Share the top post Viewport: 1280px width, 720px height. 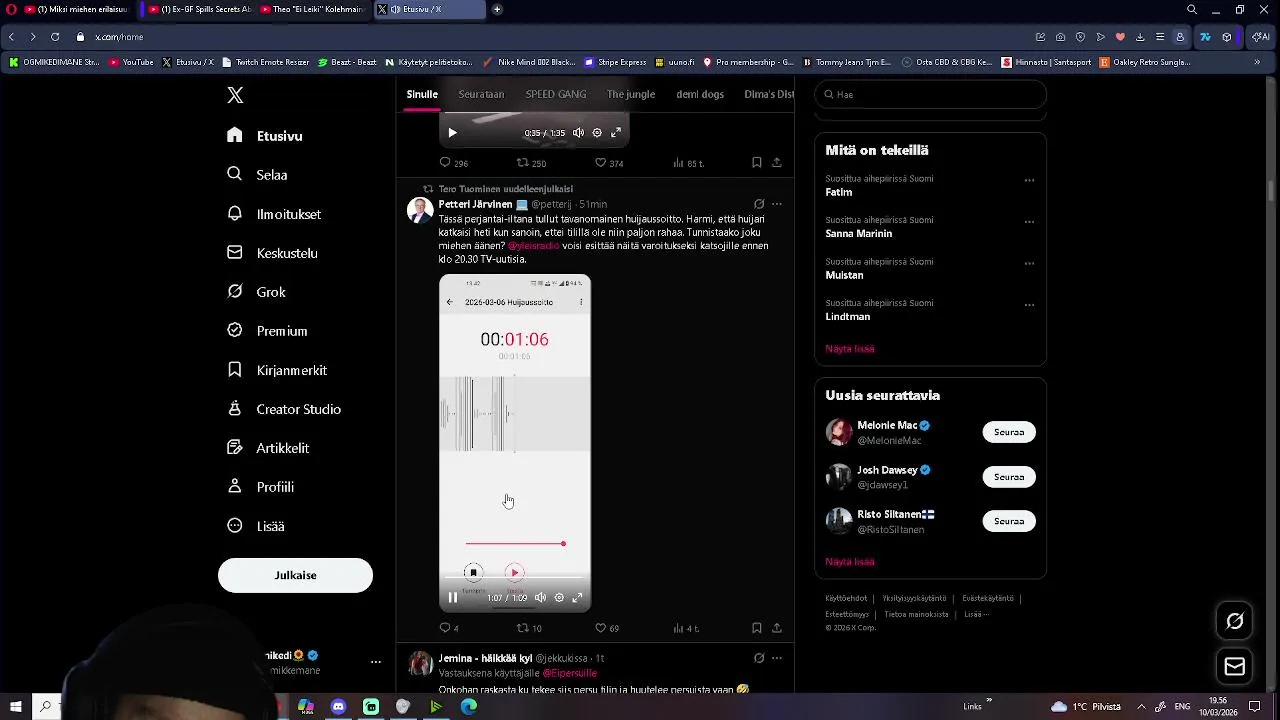pos(776,162)
